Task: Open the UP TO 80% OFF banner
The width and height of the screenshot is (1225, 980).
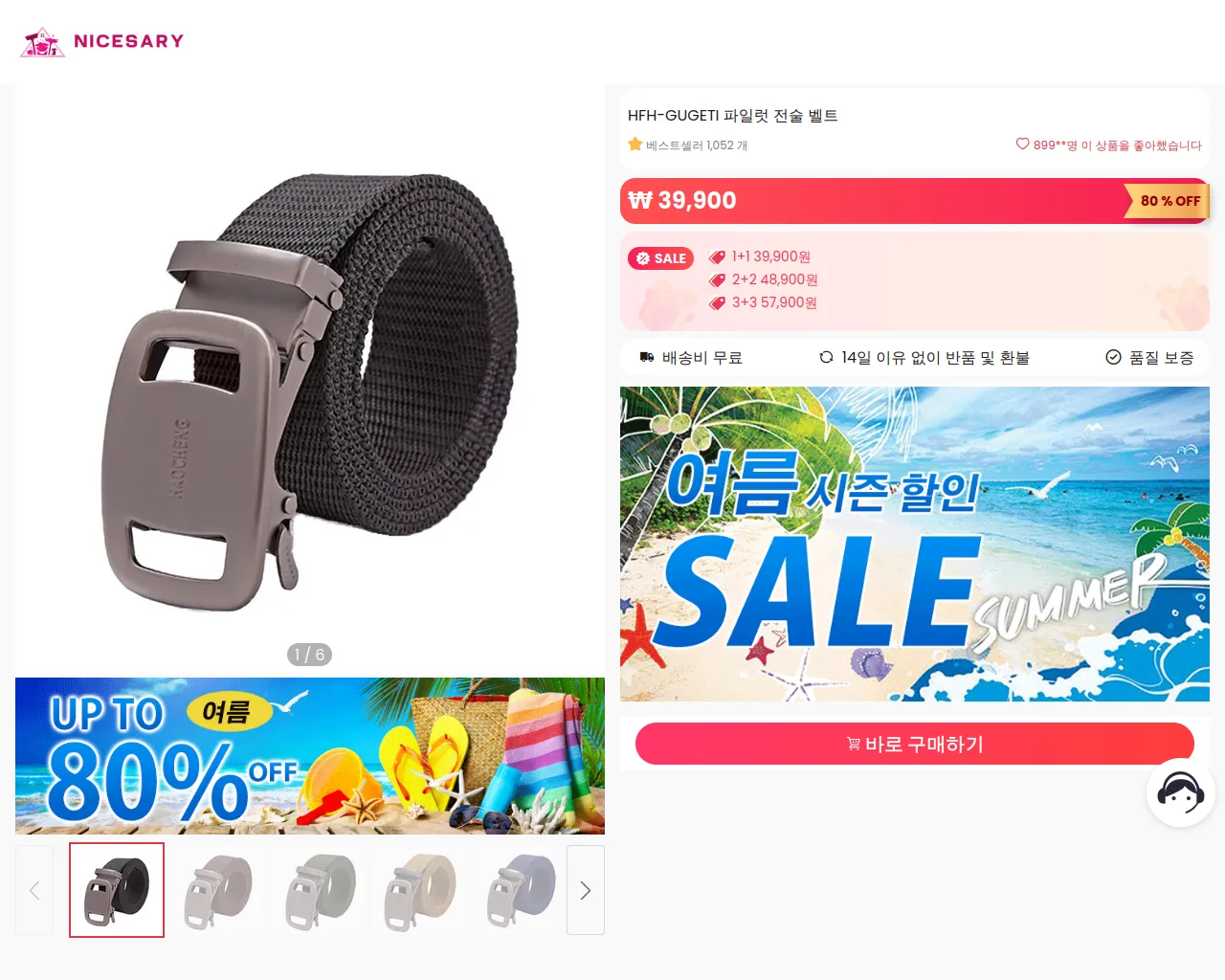Action: coord(310,756)
